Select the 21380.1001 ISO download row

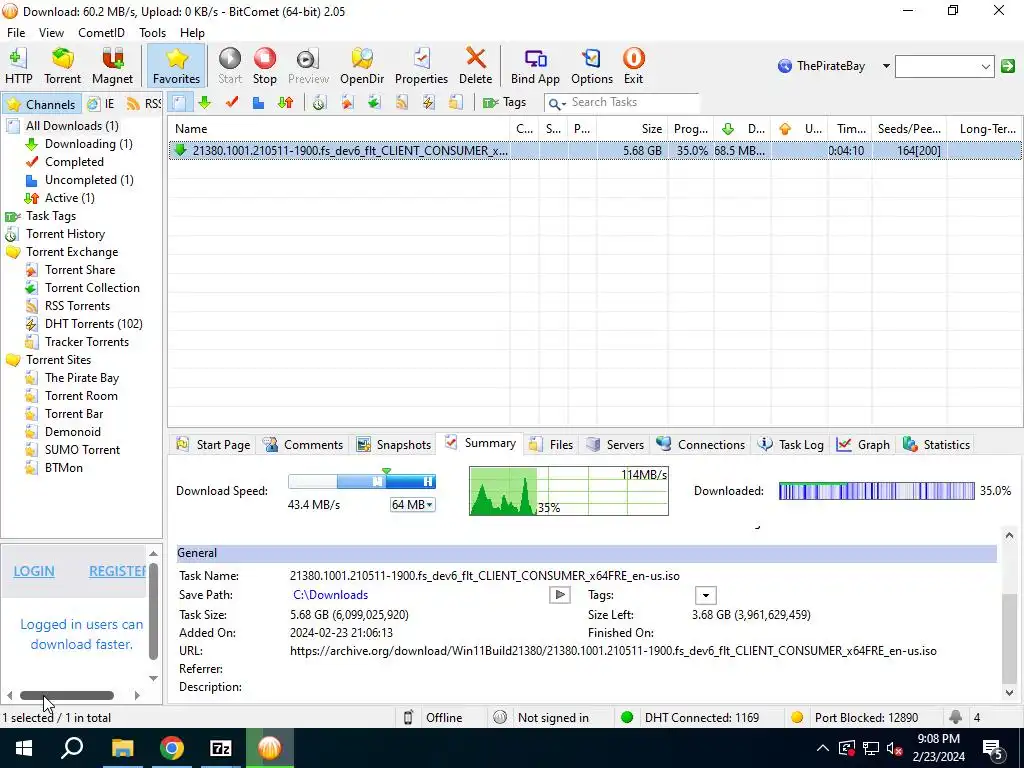tap(594, 151)
